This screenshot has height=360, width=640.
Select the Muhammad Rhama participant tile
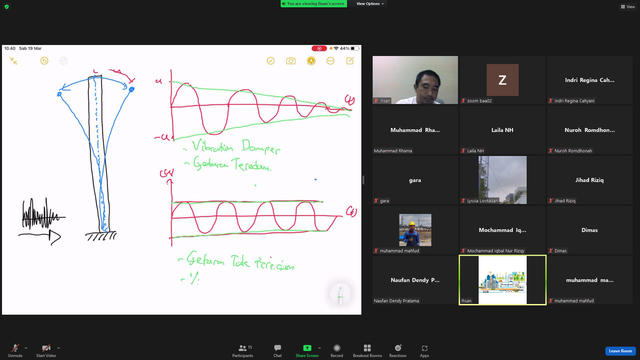[x=415, y=130]
